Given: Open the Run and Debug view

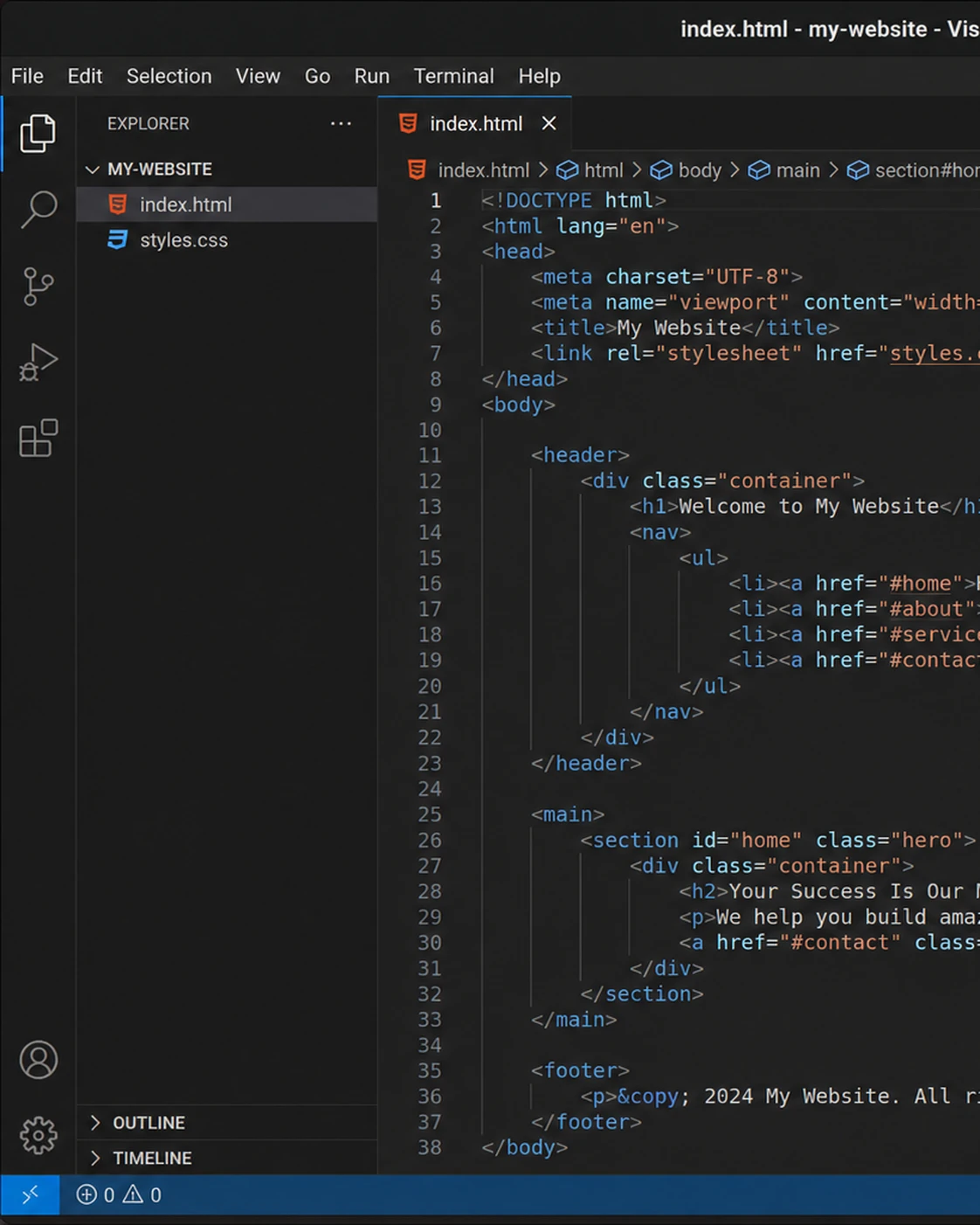Looking at the screenshot, I should [x=38, y=363].
